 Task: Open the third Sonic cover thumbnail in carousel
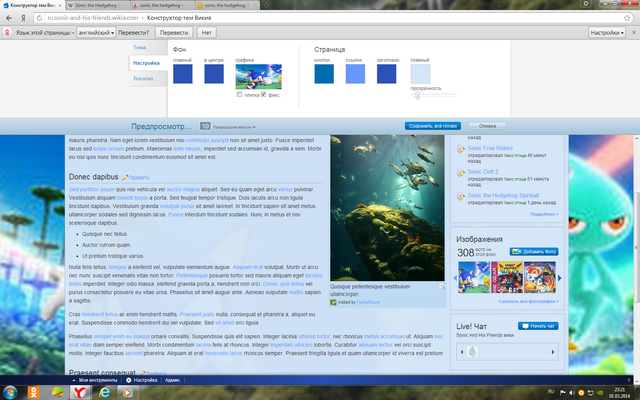[x=540, y=278]
